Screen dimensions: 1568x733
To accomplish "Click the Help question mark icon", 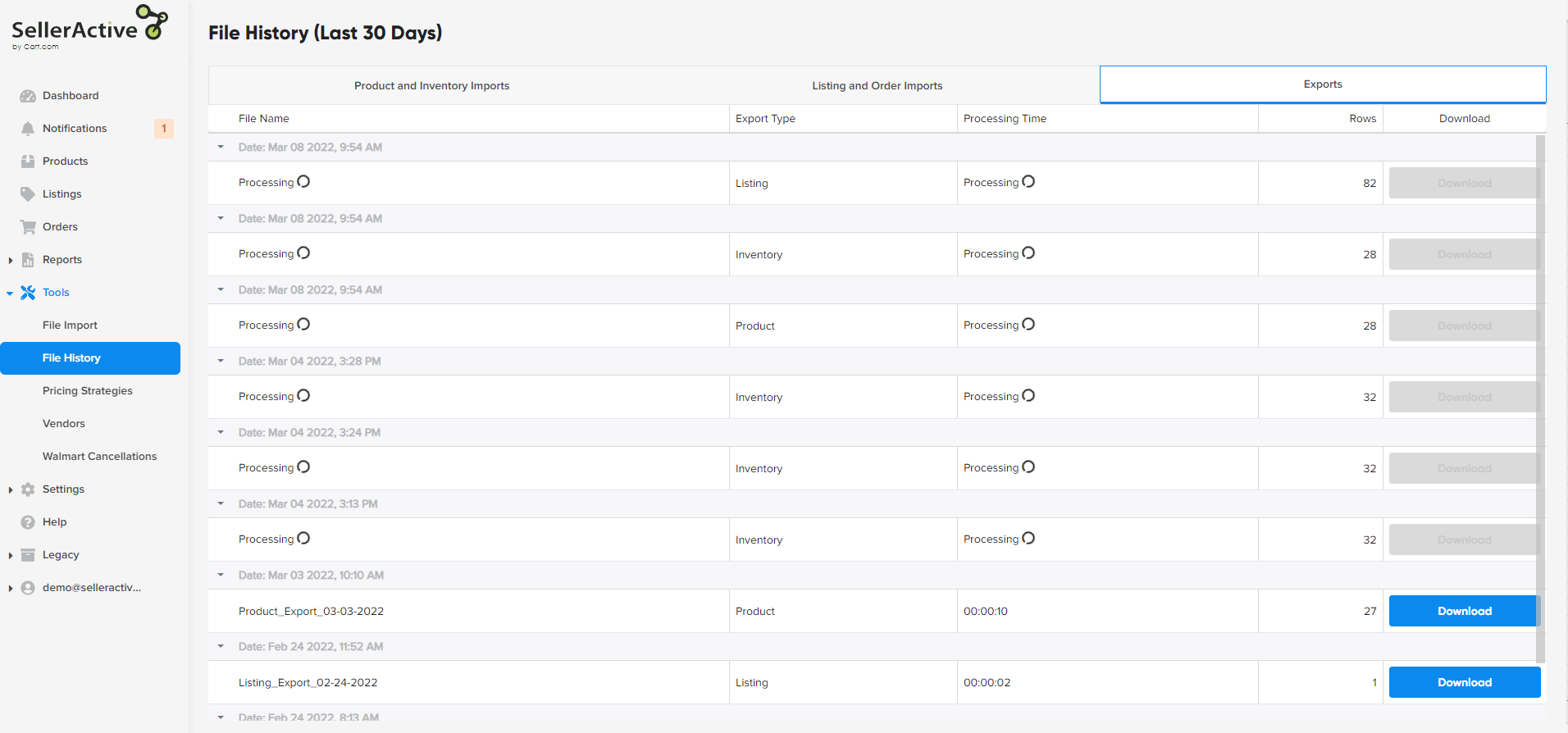I will [x=28, y=522].
